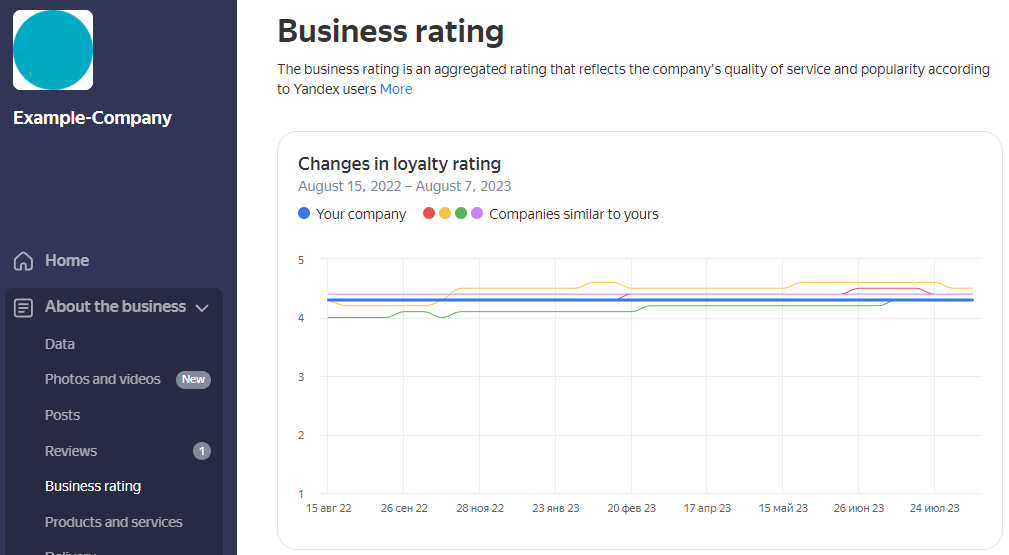Click the purple similar-company legend dot
This screenshot has height=555, width=1009.
click(x=477, y=214)
